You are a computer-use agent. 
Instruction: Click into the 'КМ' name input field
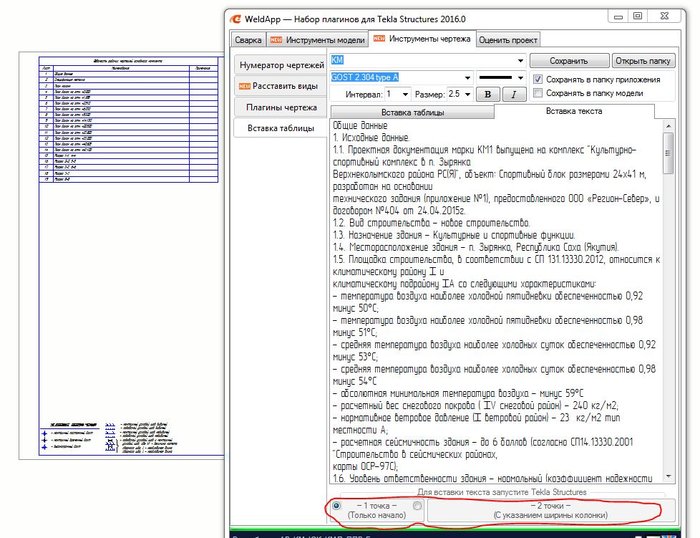coord(423,60)
